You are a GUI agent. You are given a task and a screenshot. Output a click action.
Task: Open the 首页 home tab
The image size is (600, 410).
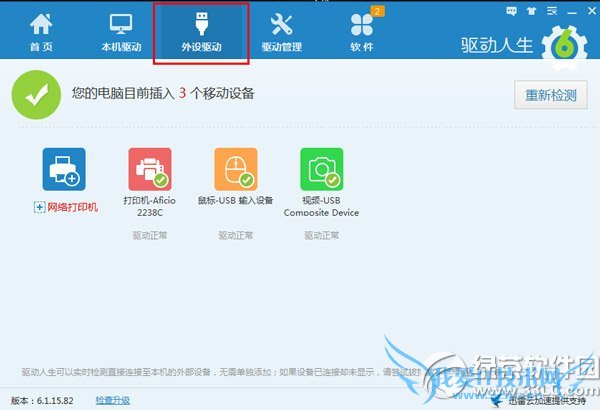(41, 32)
